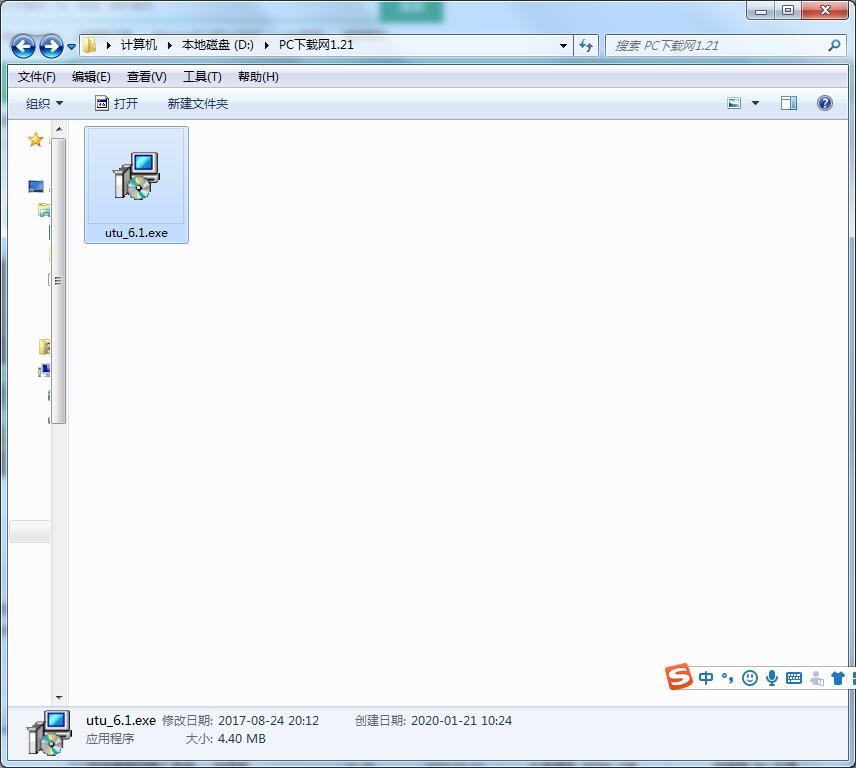Activate Sogou voice input microphone
The height and width of the screenshot is (768, 856).
(x=772, y=678)
